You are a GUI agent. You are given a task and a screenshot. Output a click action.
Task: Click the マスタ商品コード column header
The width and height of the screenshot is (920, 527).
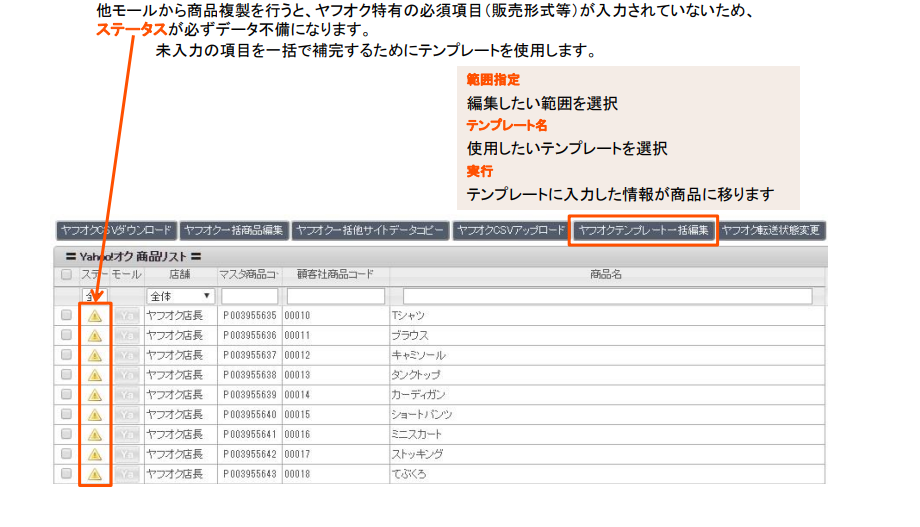tap(249, 274)
